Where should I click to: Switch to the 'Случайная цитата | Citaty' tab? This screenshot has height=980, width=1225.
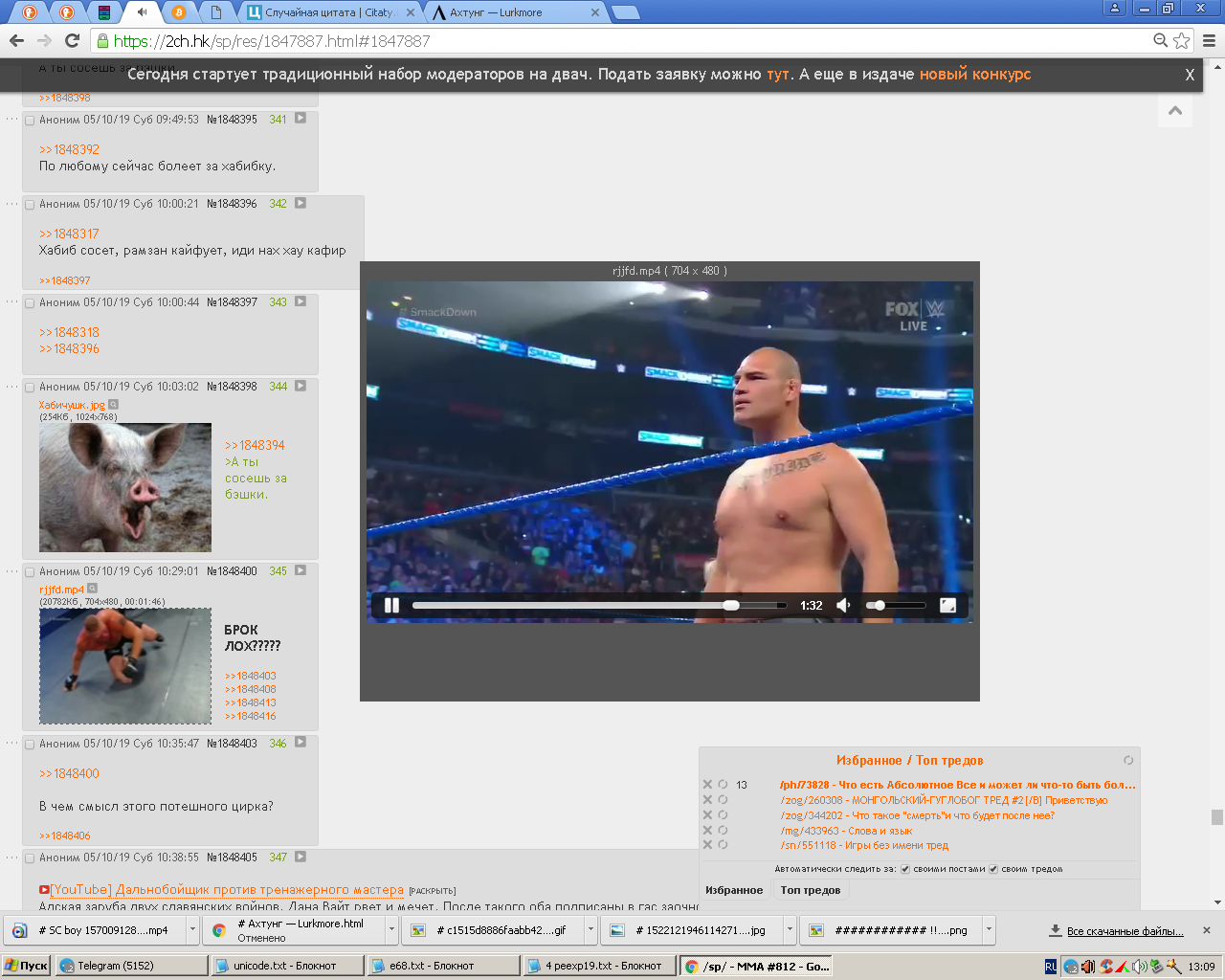pyautogui.click(x=328, y=12)
